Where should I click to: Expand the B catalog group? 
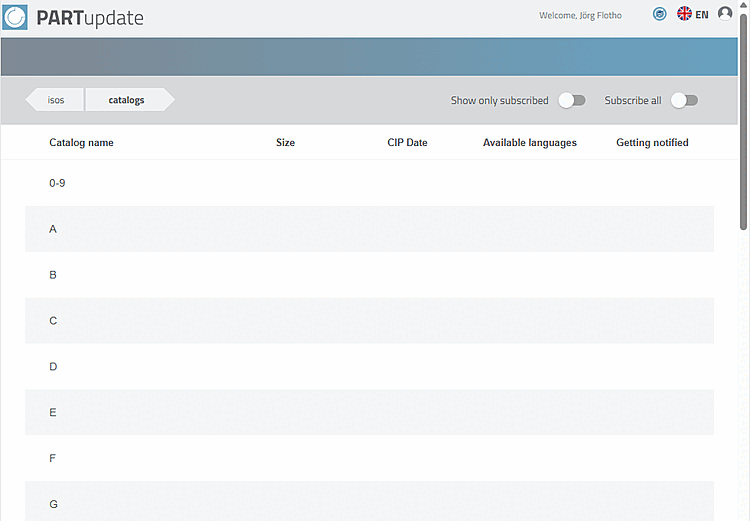coord(53,275)
